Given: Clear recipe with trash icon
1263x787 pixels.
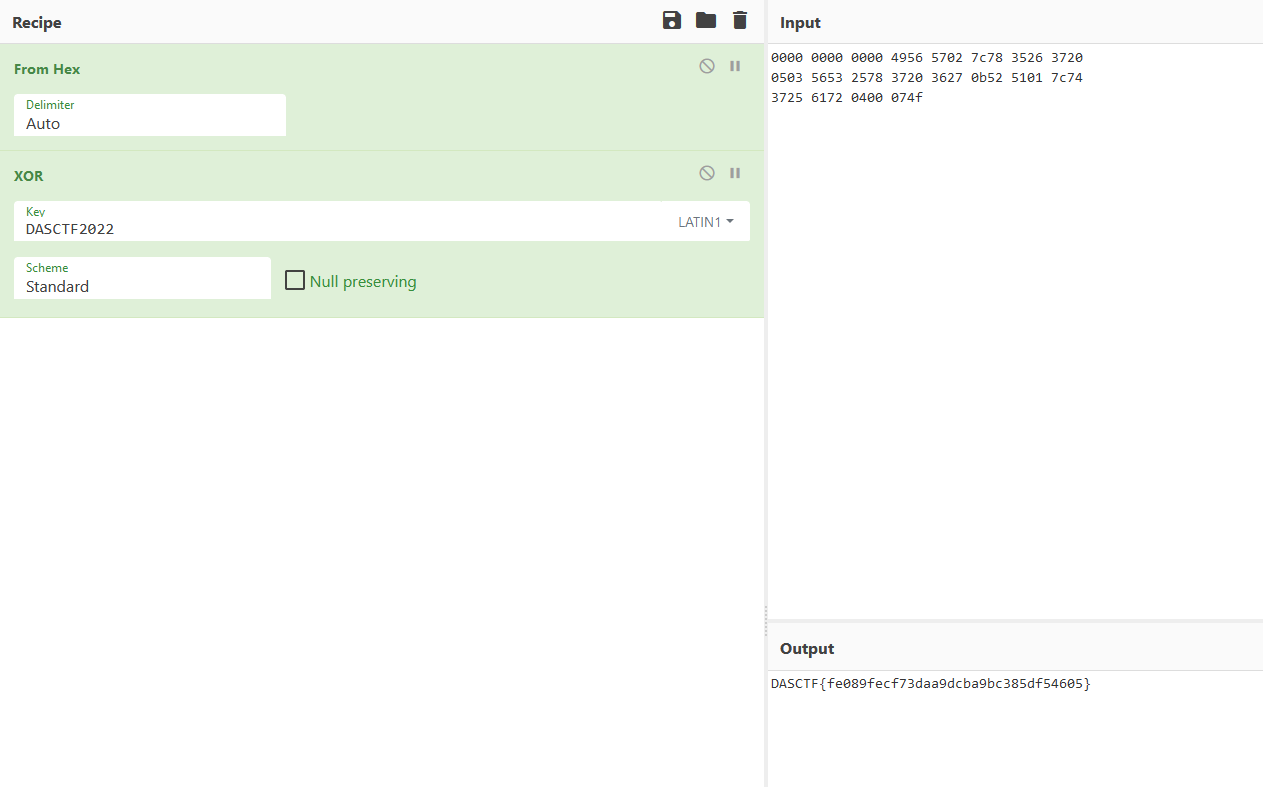Looking at the screenshot, I should pyautogui.click(x=740, y=20).
